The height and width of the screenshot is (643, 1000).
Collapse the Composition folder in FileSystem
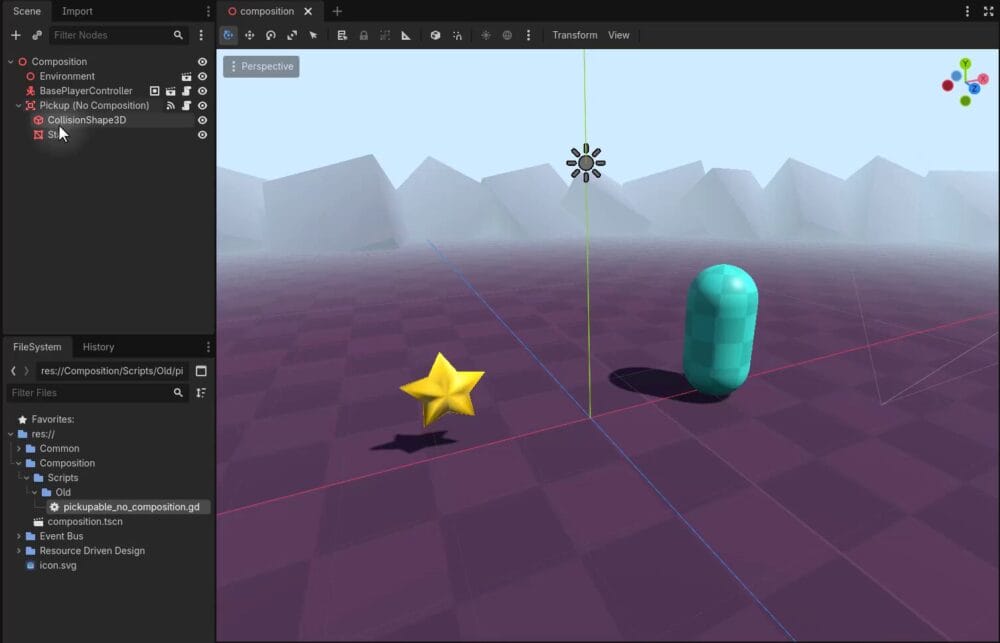point(18,463)
